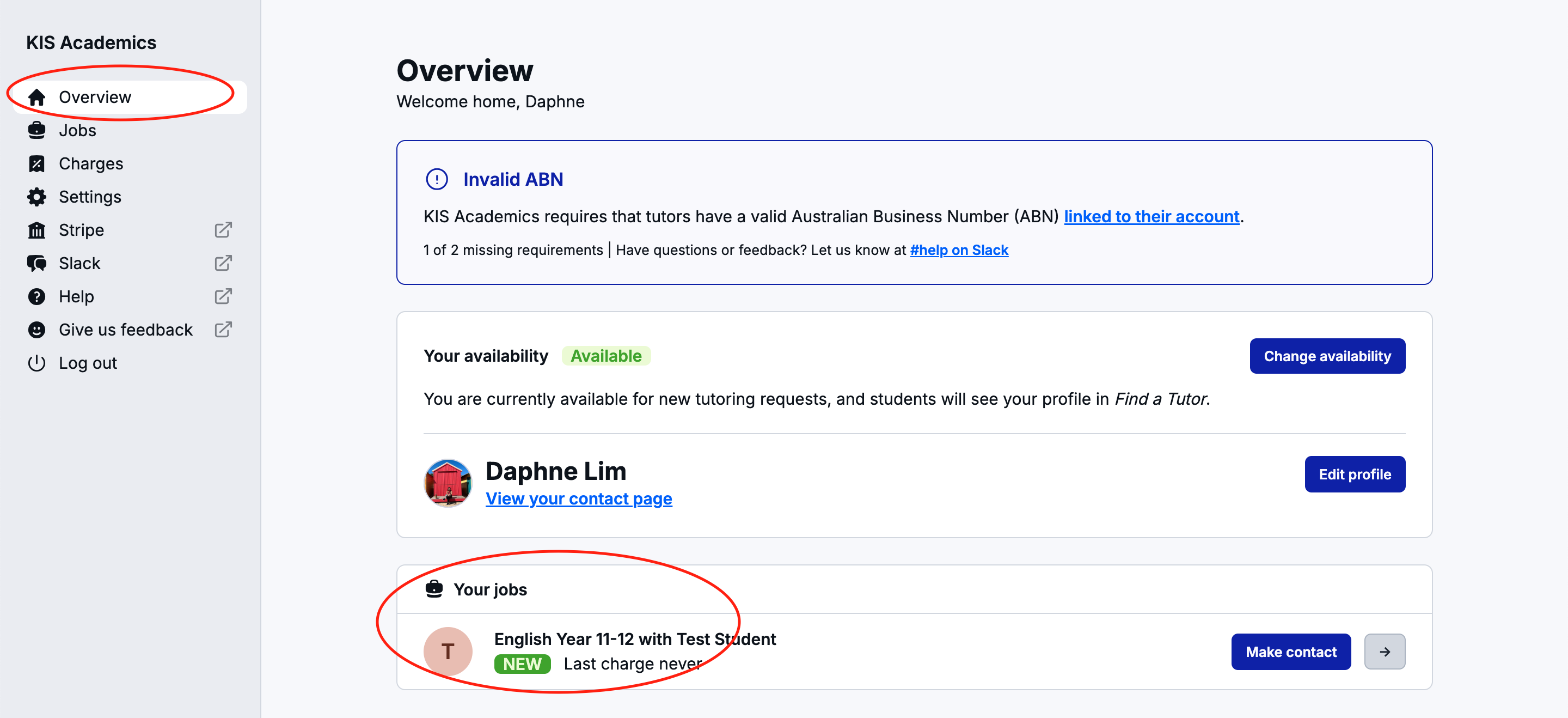Select the Log out power icon
The width and height of the screenshot is (1568, 718).
pyautogui.click(x=37, y=363)
